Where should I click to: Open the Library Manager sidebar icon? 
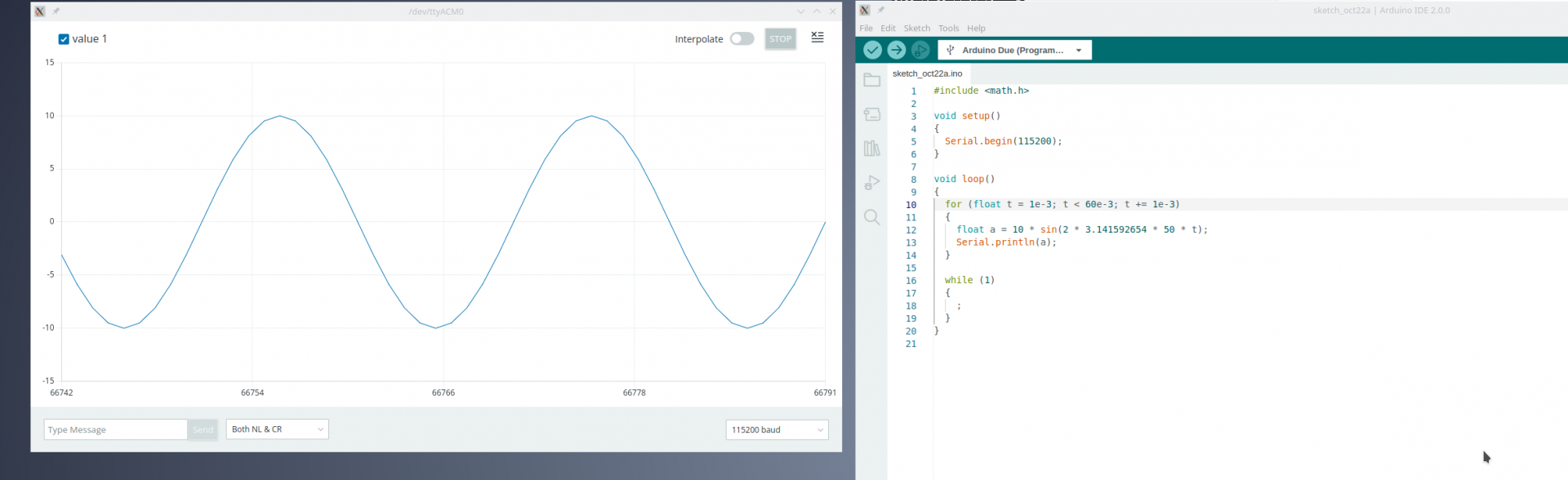click(872, 149)
